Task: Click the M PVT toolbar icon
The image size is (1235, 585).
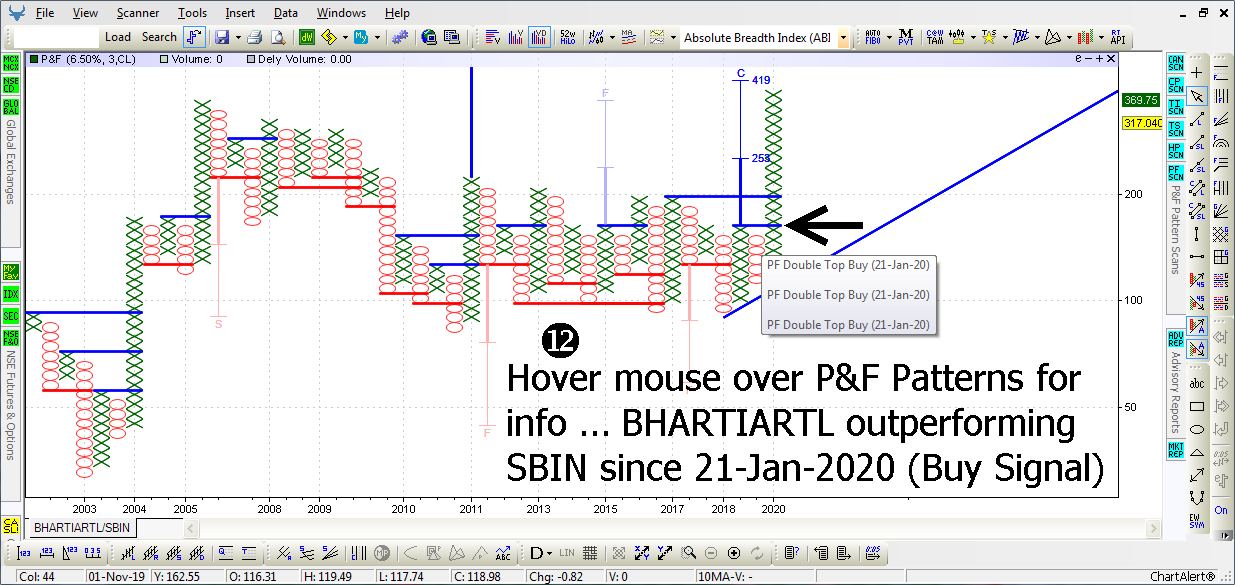Action: point(906,37)
